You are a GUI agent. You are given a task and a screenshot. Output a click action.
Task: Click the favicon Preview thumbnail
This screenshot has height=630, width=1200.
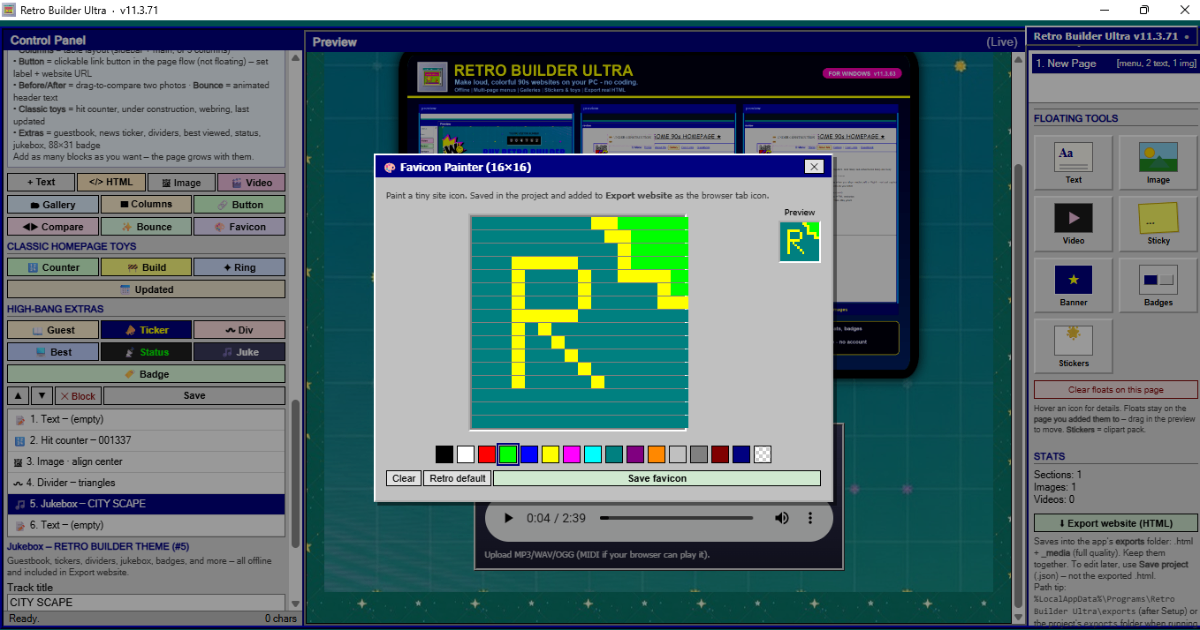800,242
